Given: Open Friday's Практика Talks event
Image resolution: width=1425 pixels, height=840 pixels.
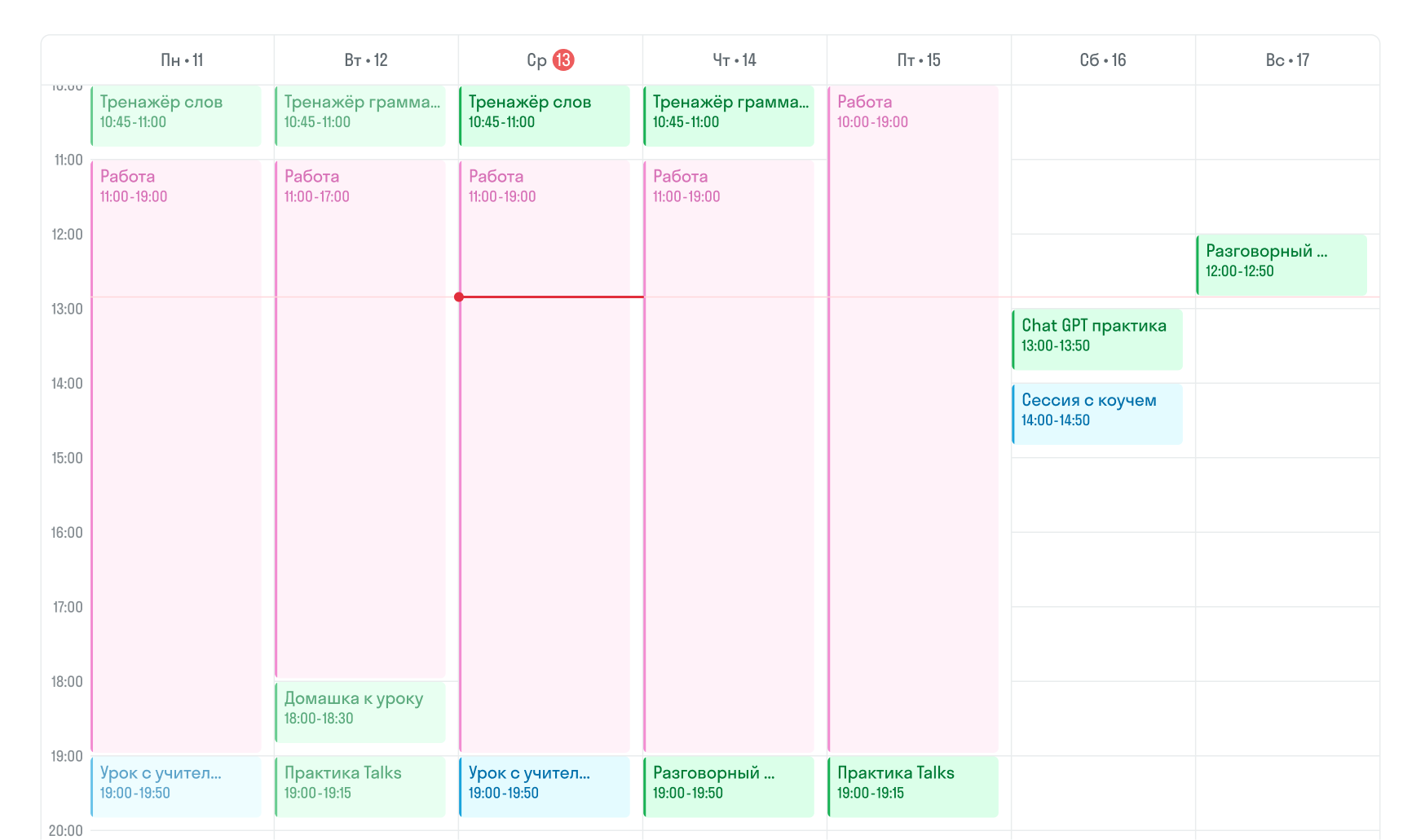Looking at the screenshot, I should (912, 785).
